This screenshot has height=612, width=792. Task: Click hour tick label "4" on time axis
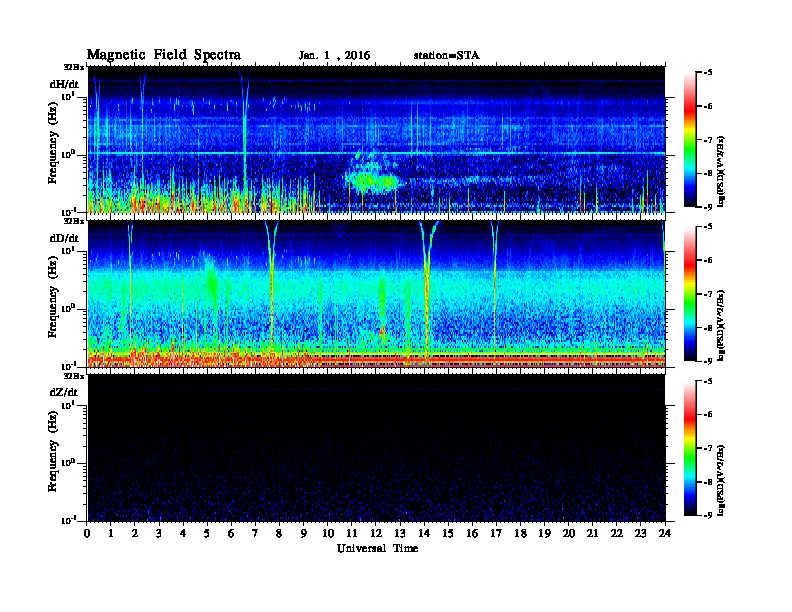tap(183, 533)
